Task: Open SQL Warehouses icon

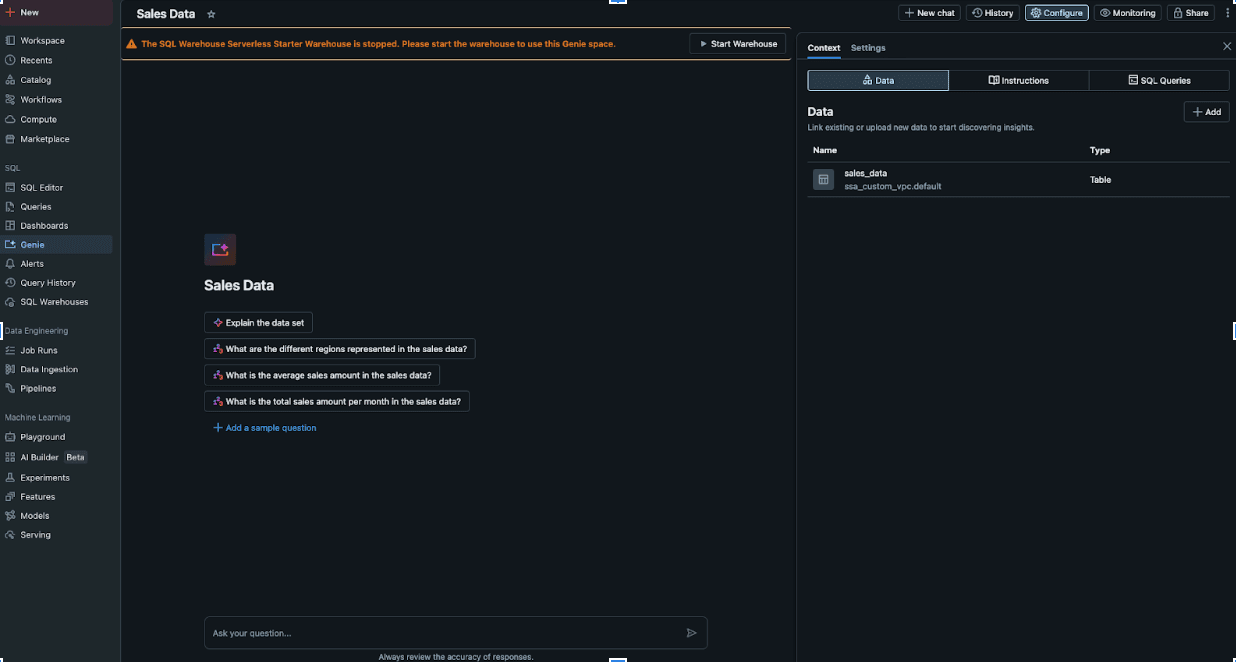Action: (10, 302)
